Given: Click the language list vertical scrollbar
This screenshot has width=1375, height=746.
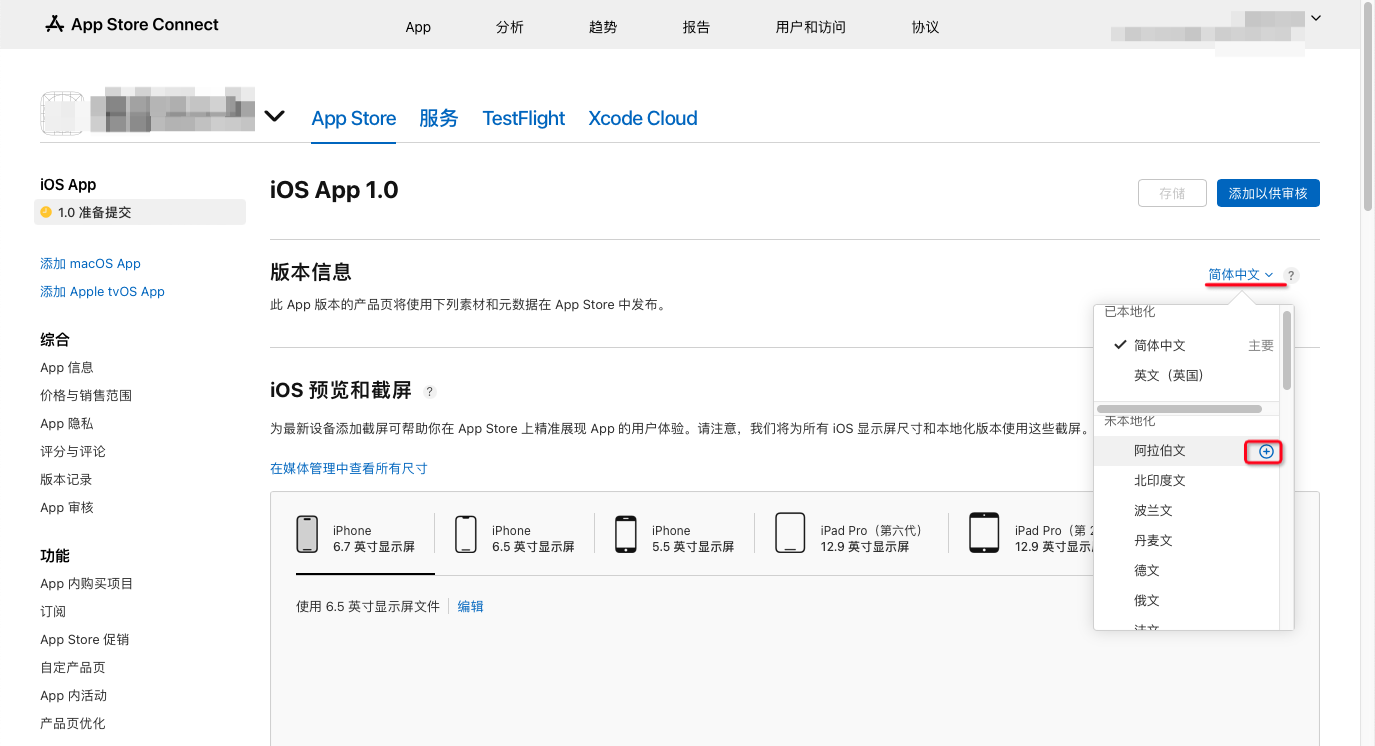Looking at the screenshot, I should [1287, 350].
